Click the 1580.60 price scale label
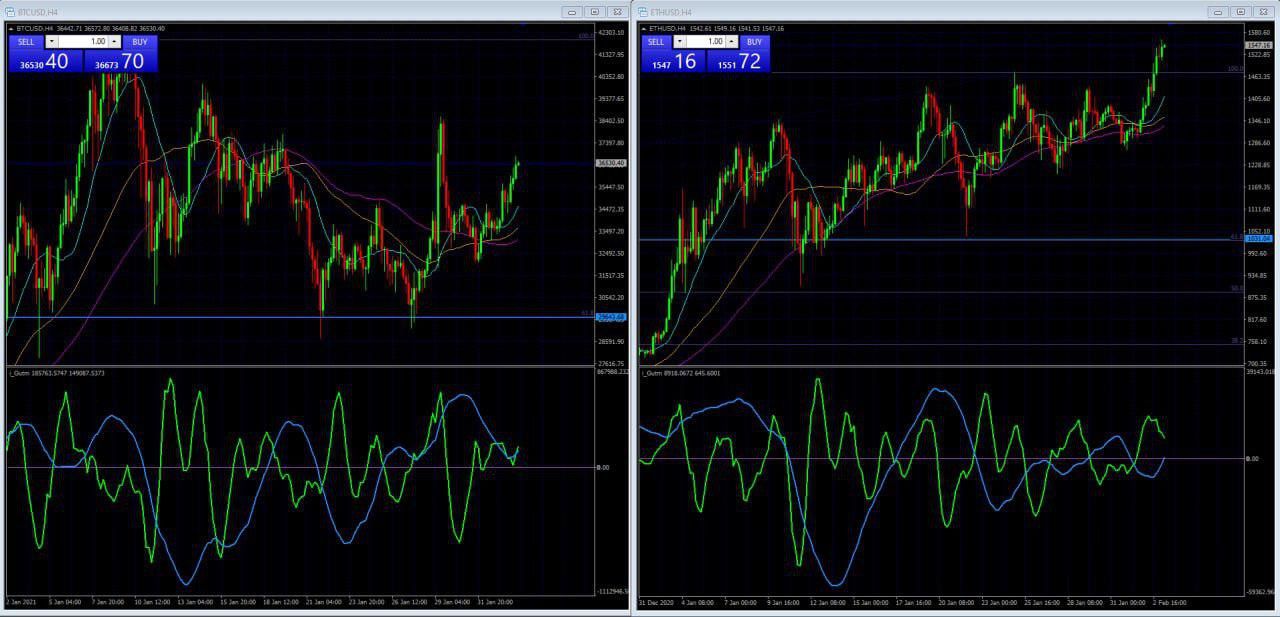This screenshot has height=617, width=1280. tap(1258, 33)
